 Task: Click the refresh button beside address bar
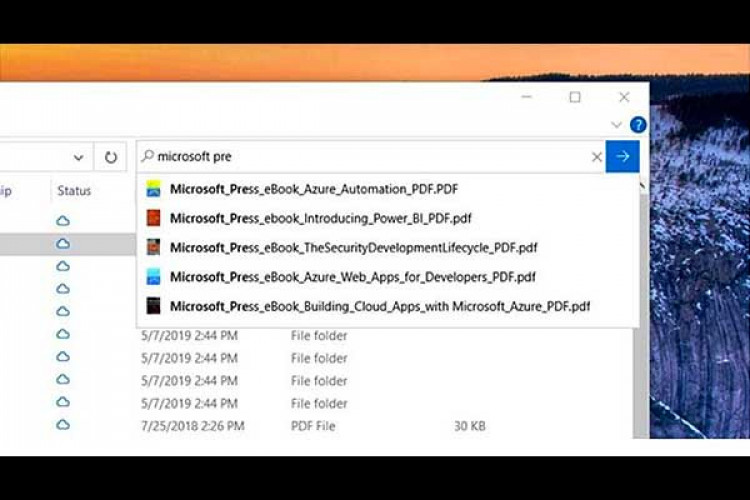pos(111,157)
